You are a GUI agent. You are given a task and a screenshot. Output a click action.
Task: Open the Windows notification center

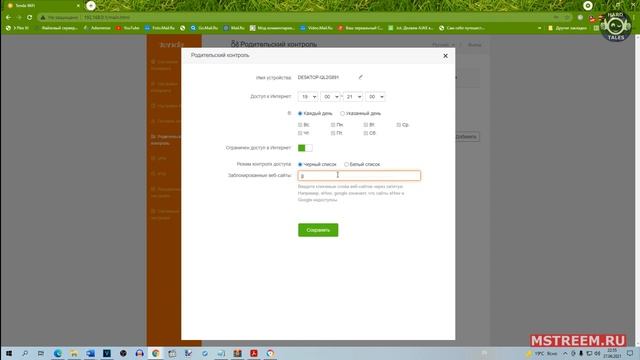coord(630,353)
